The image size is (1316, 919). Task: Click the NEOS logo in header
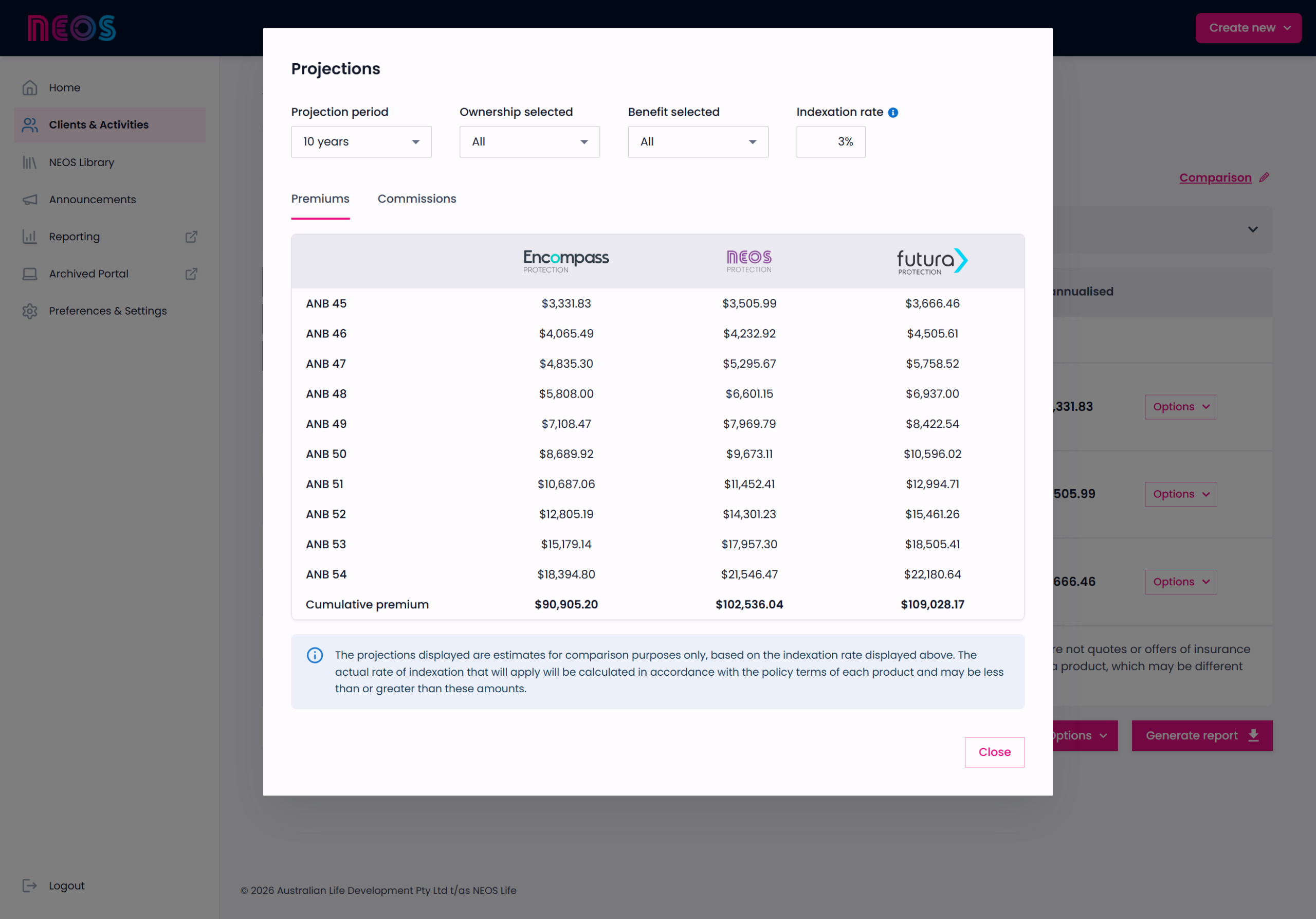tap(71, 28)
